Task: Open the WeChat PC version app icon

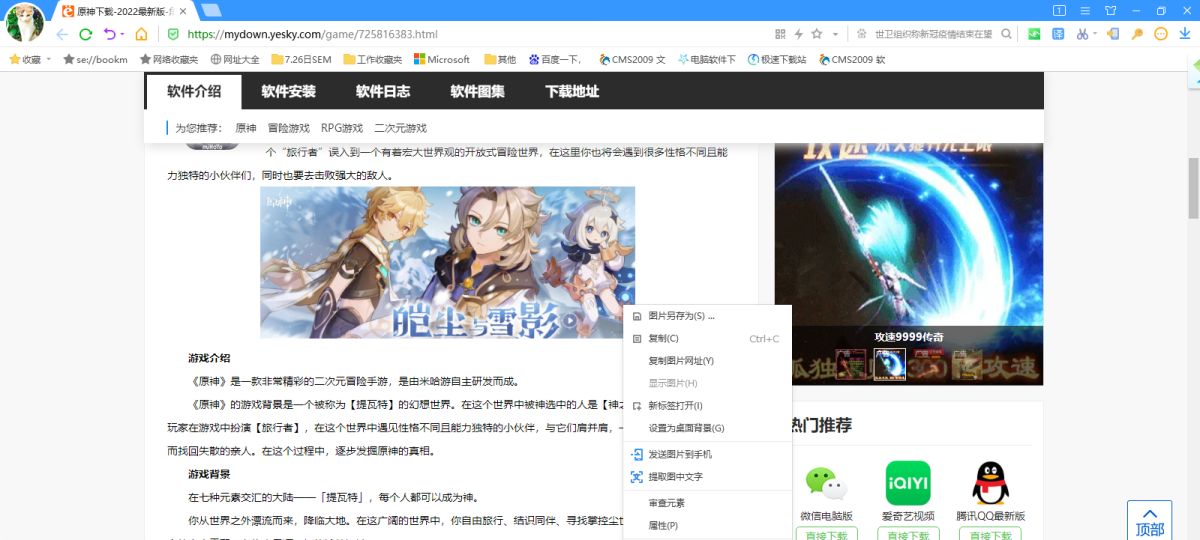Action: point(826,484)
